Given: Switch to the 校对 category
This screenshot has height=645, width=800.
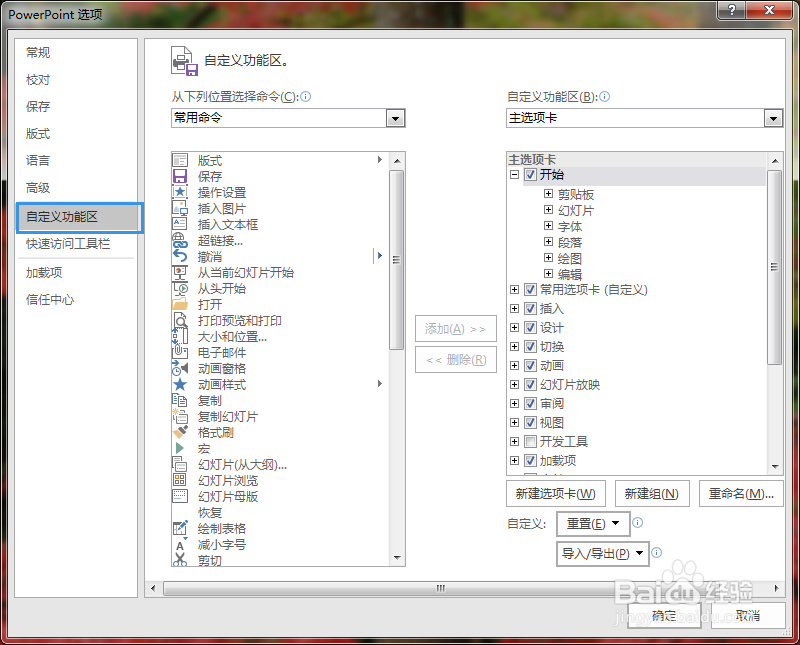Looking at the screenshot, I should (38, 80).
